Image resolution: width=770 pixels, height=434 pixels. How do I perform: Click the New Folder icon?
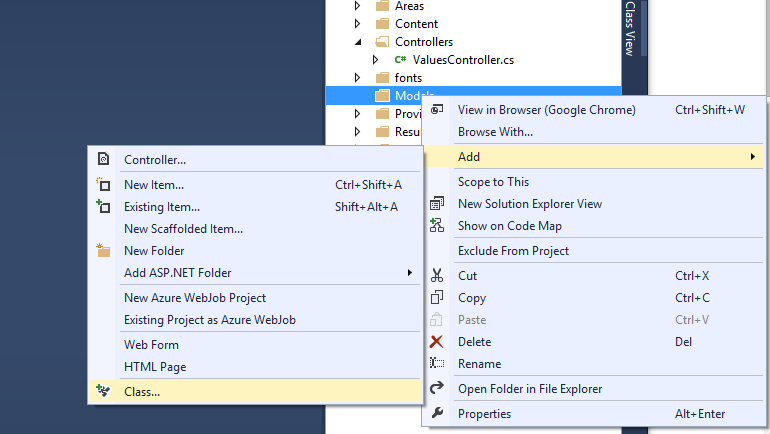(103, 251)
